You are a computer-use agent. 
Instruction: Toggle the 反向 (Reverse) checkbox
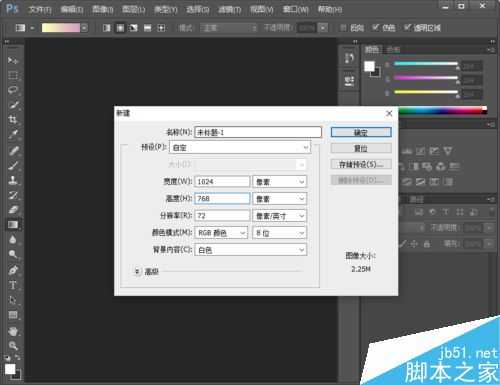tap(343, 28)
